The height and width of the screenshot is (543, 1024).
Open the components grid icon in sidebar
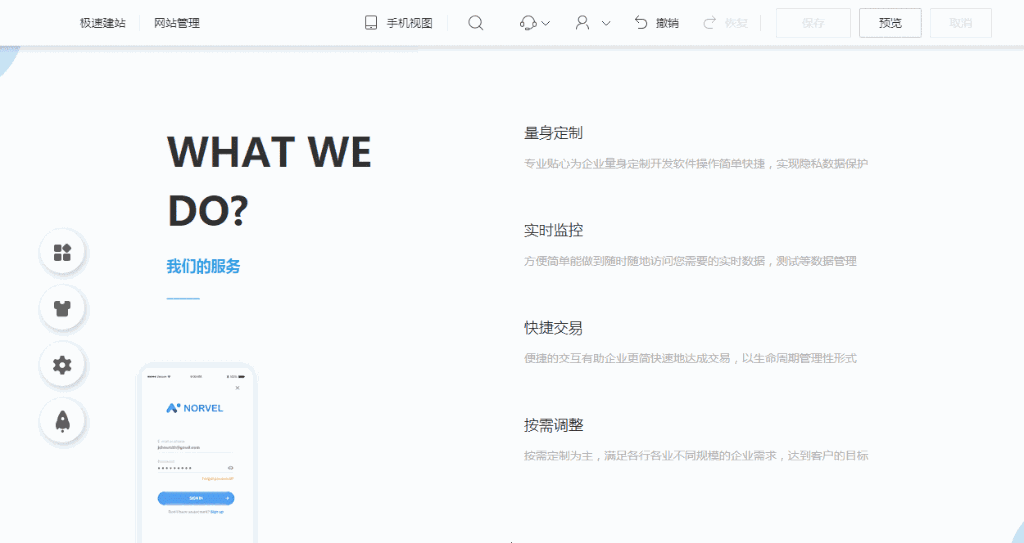click(62, 252)
